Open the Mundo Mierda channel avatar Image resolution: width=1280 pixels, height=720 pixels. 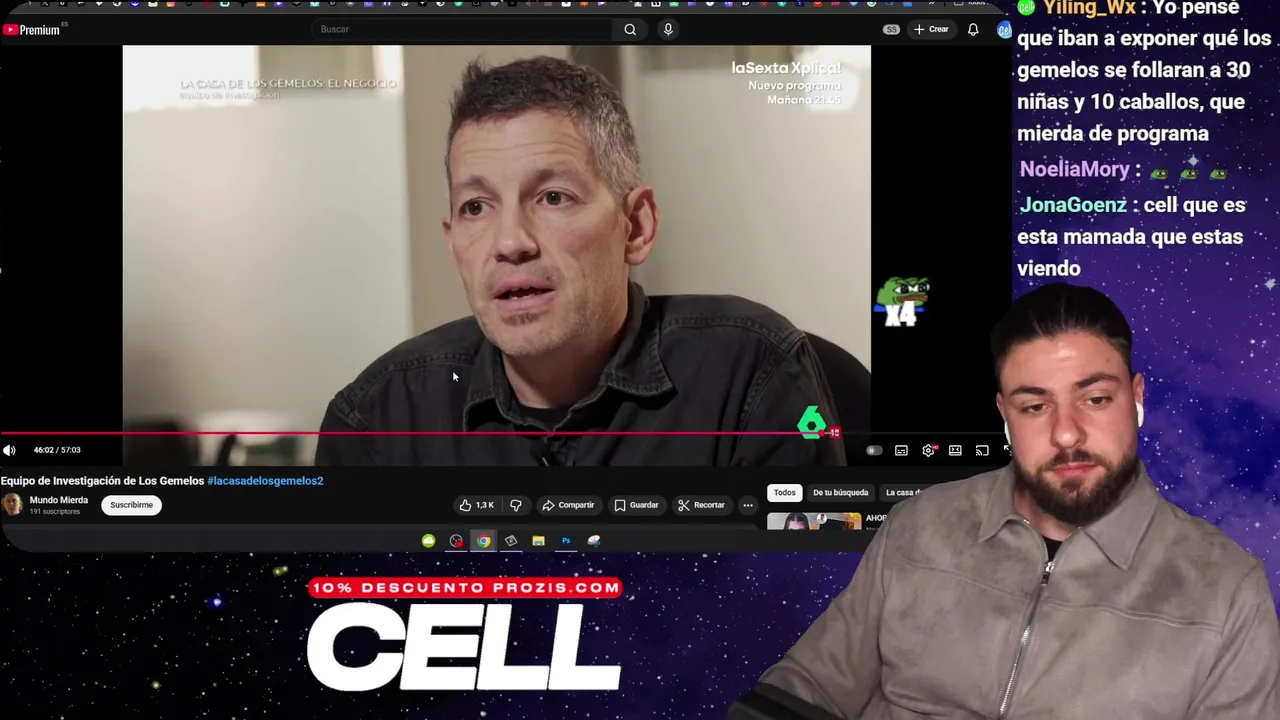[x=12, y=505]
